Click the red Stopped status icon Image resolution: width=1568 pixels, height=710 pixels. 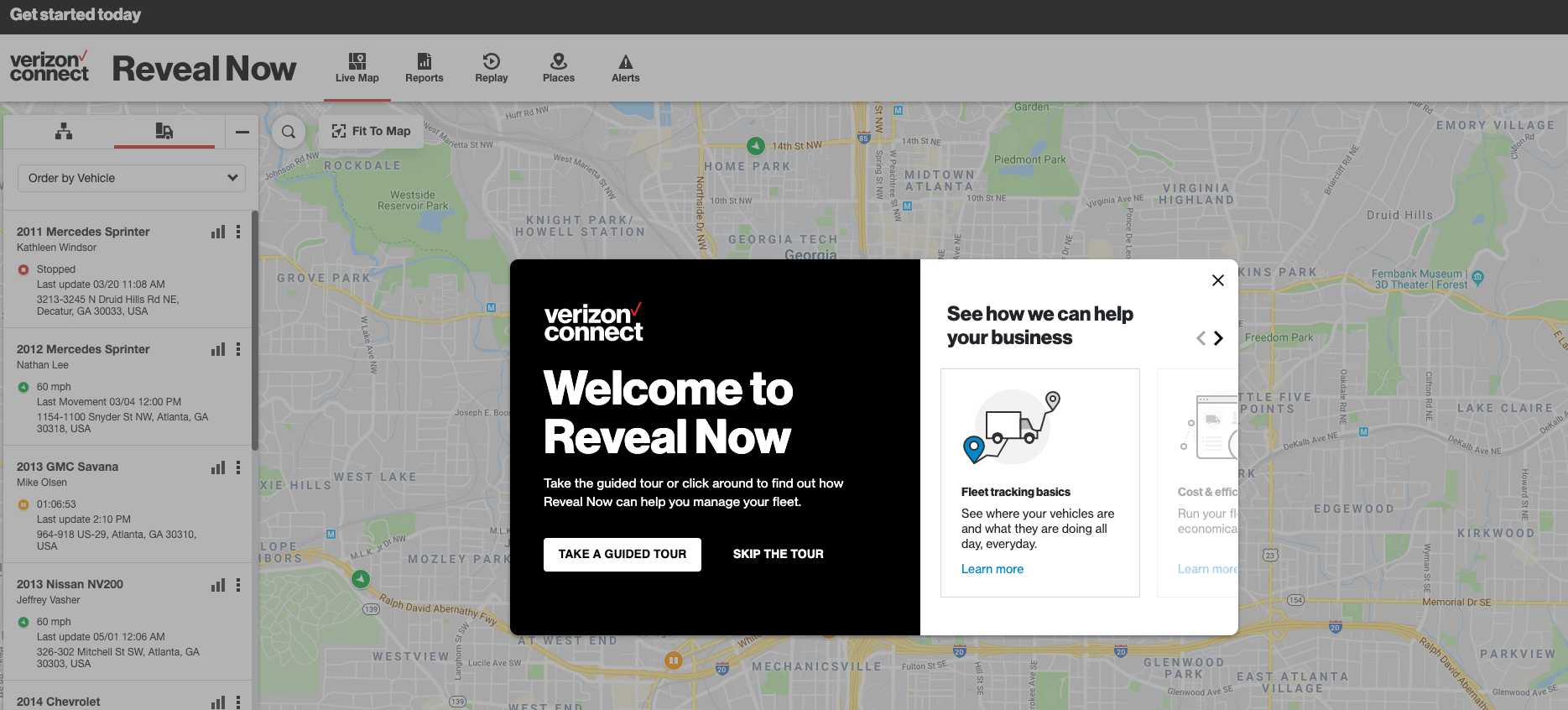[23, 269]
